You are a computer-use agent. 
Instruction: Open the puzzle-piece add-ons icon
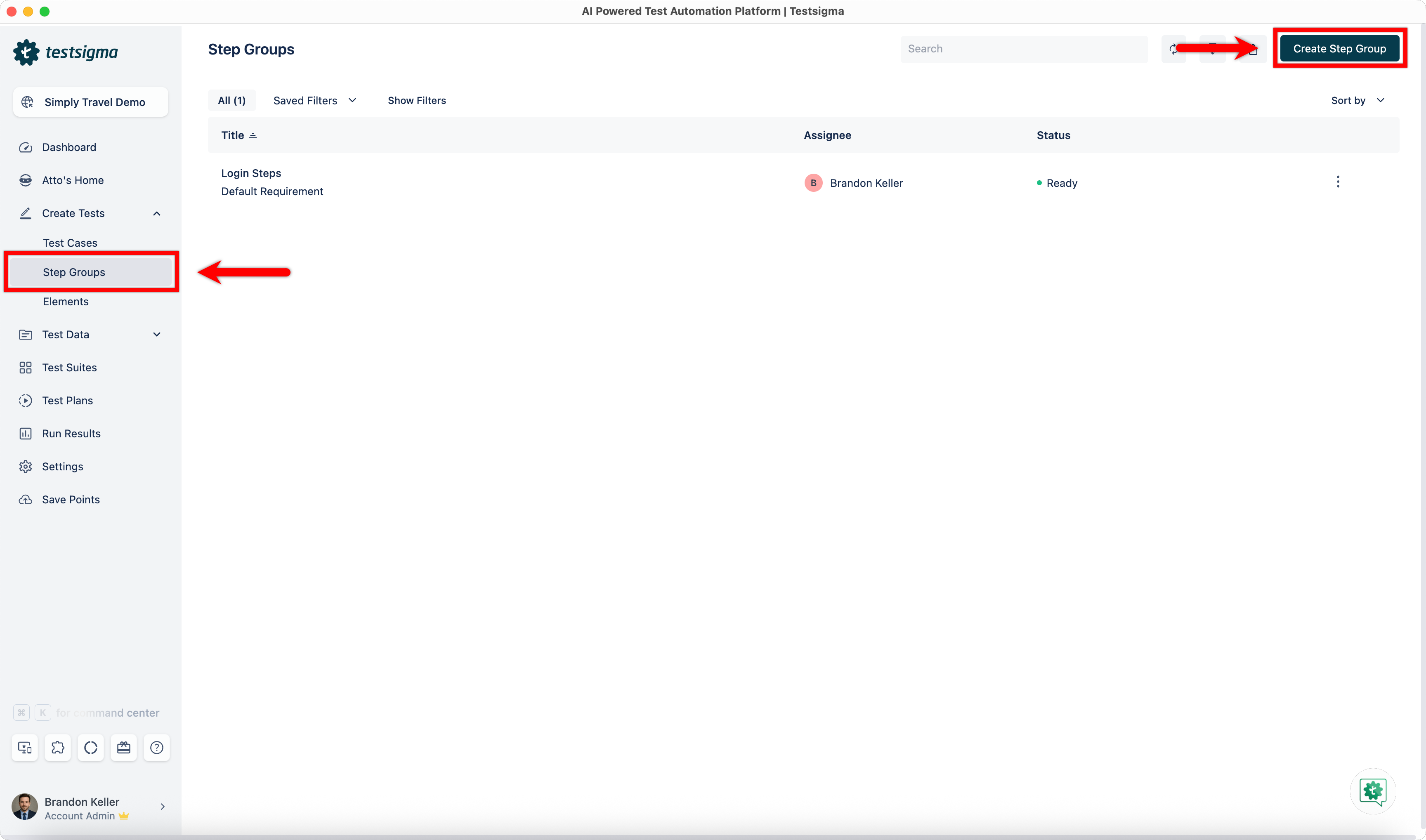click(x=58, y=748)
